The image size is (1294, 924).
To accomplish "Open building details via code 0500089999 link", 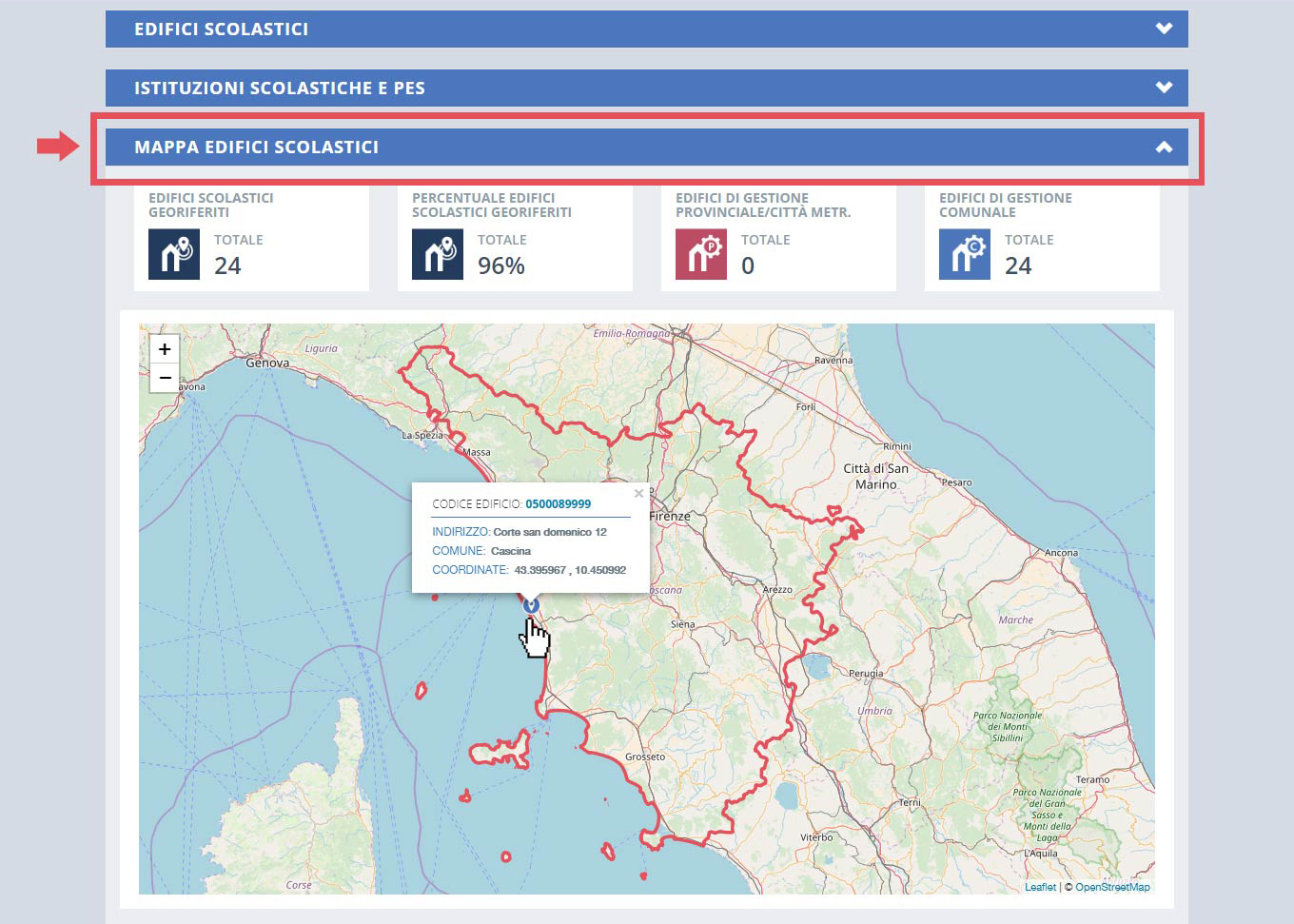I will [x=555, y=504].
